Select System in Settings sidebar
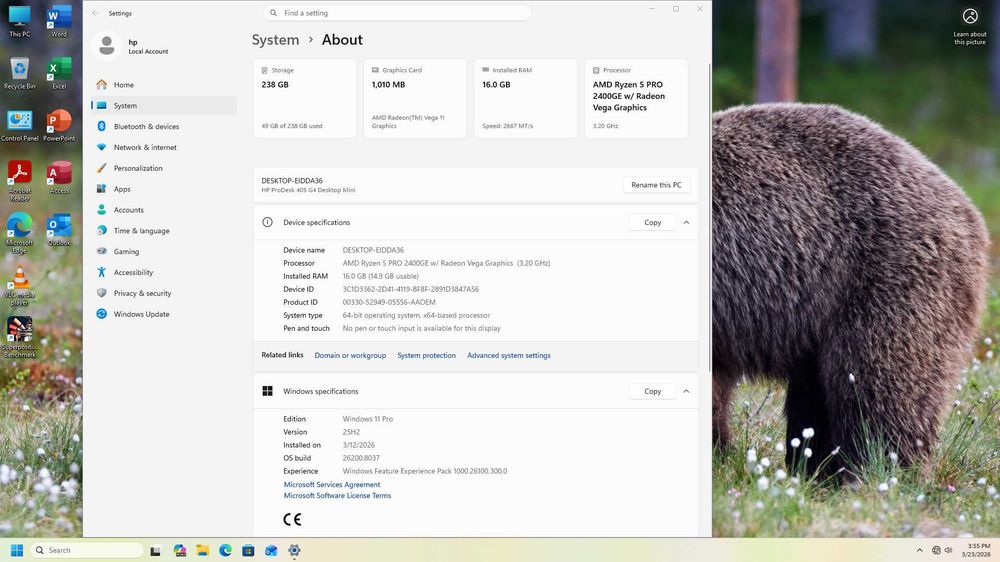The height and width of the screenshot is (562, 1000). pos(164,105)
